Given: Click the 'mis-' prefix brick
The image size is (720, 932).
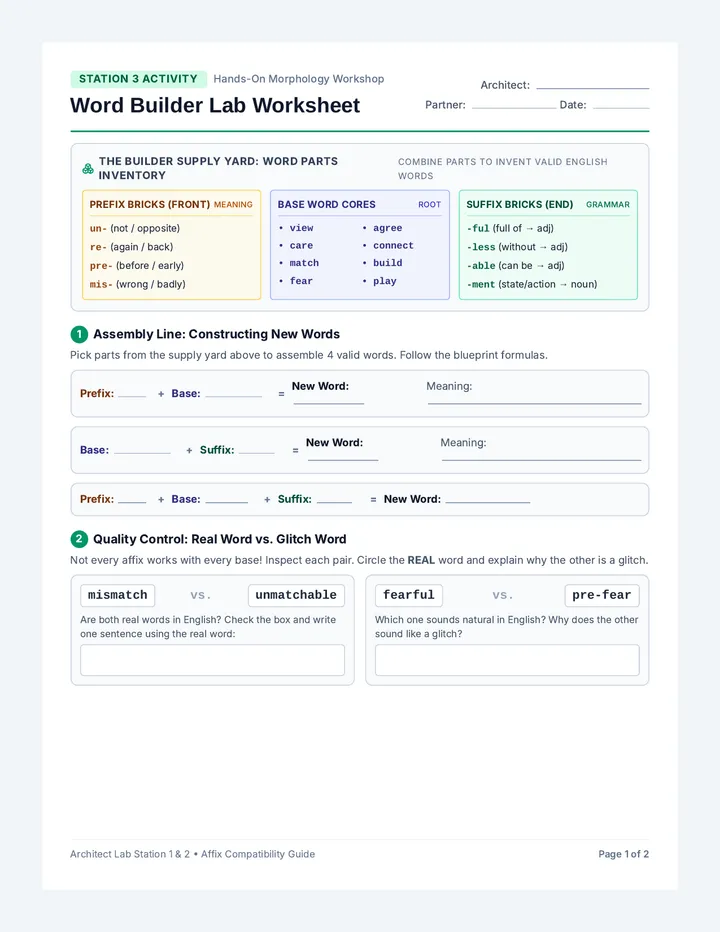Looking at the screenshot, I should (138, 284).
